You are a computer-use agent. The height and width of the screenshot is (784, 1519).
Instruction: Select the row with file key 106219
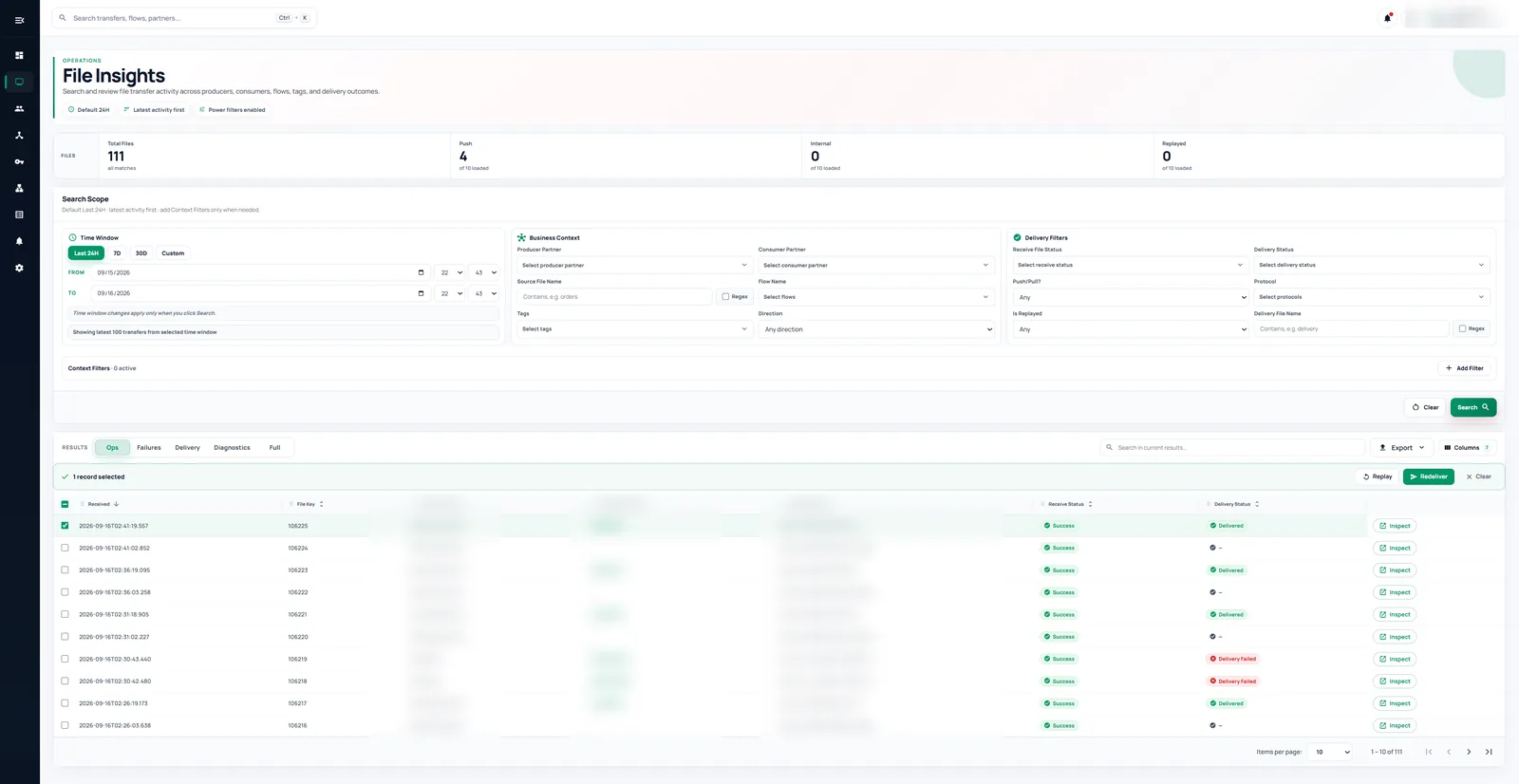click(x=65, y=659)
